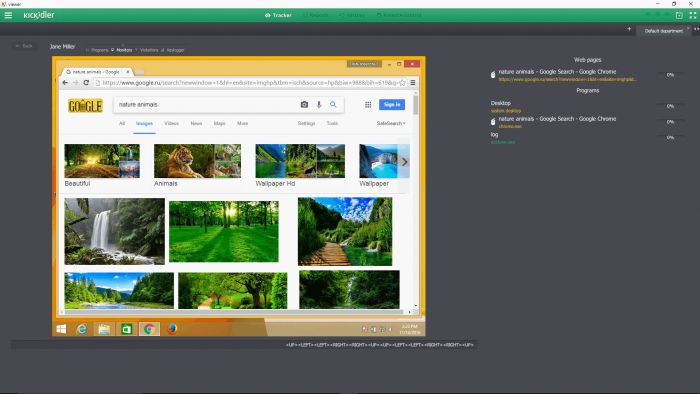Open the Default department dropdown
Viewport: 700px width, 394px height.
pyautogui.click(x=663, y=31)
